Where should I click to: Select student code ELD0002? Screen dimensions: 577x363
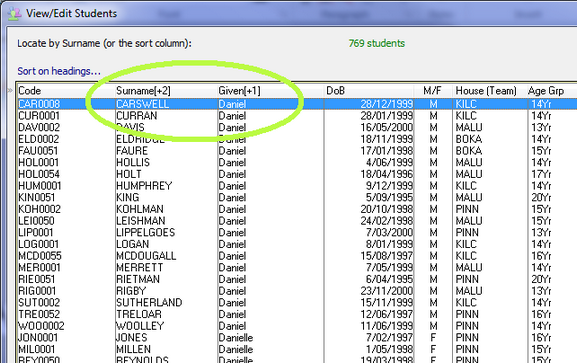pos(39,140)
